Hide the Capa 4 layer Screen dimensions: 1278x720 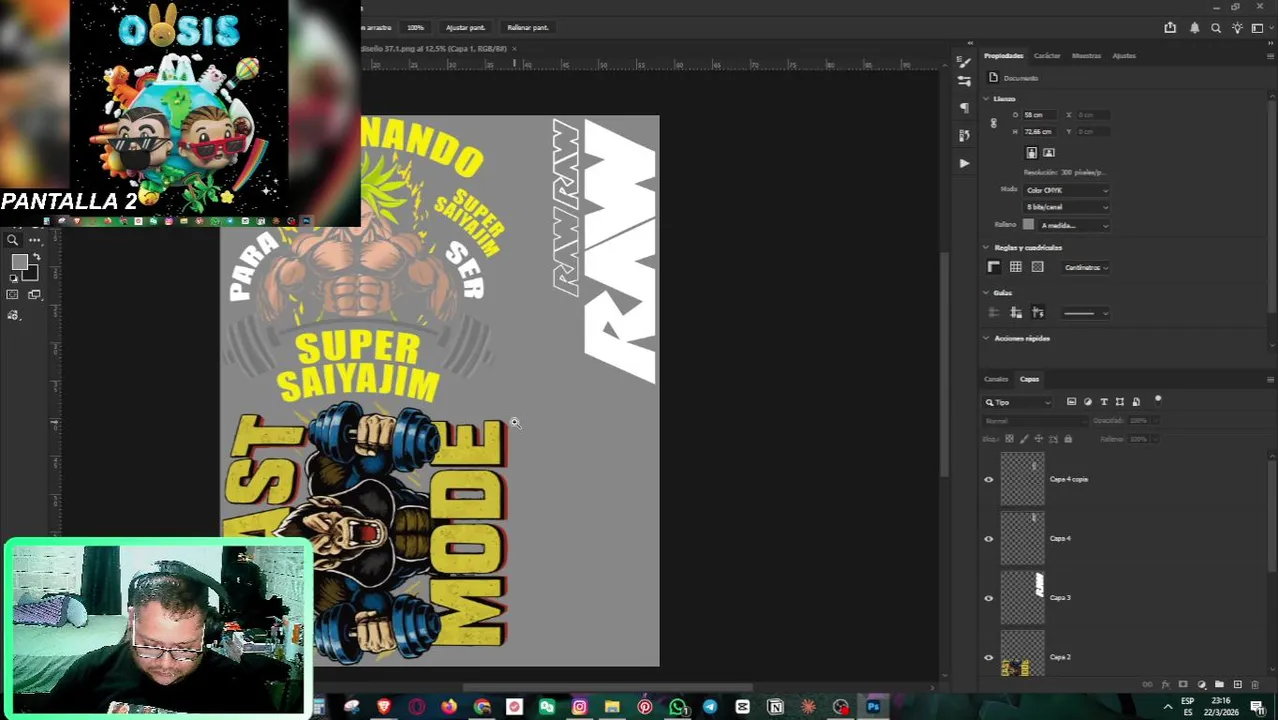(989, 539)
